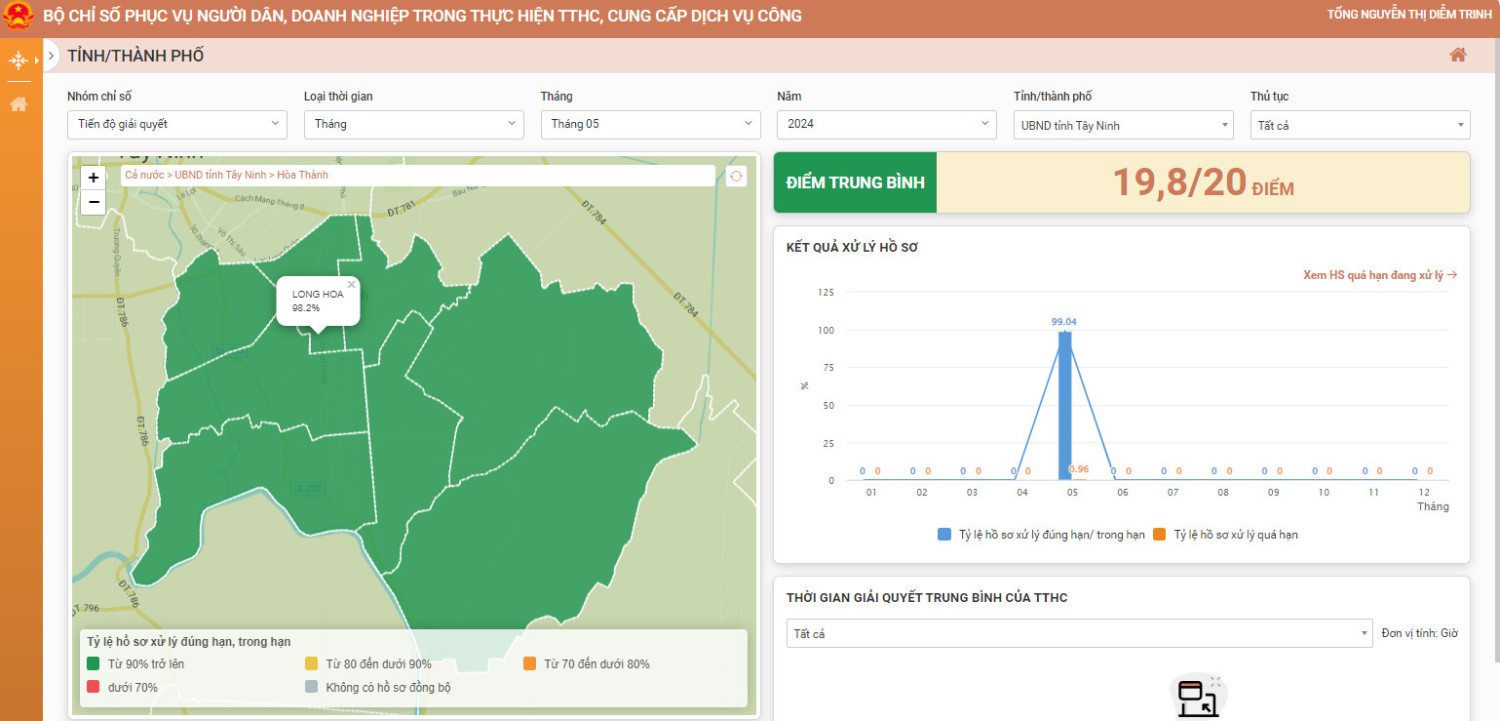Click the 99.04 chart value label
Screen dimensions: 1500x721
1064,322
